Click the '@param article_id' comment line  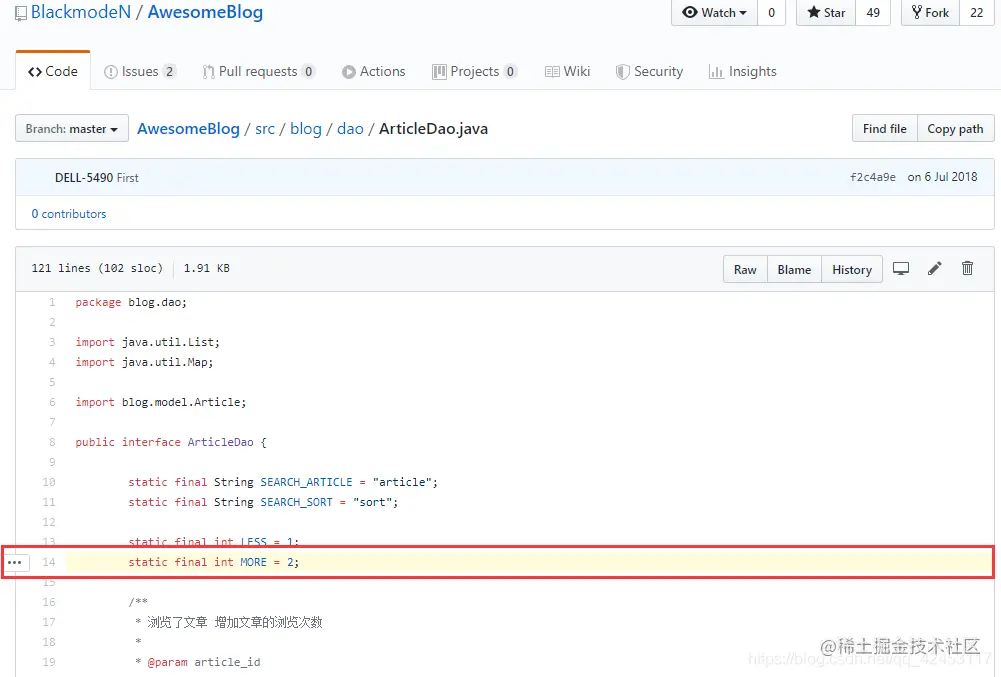[x=197, y=662]
